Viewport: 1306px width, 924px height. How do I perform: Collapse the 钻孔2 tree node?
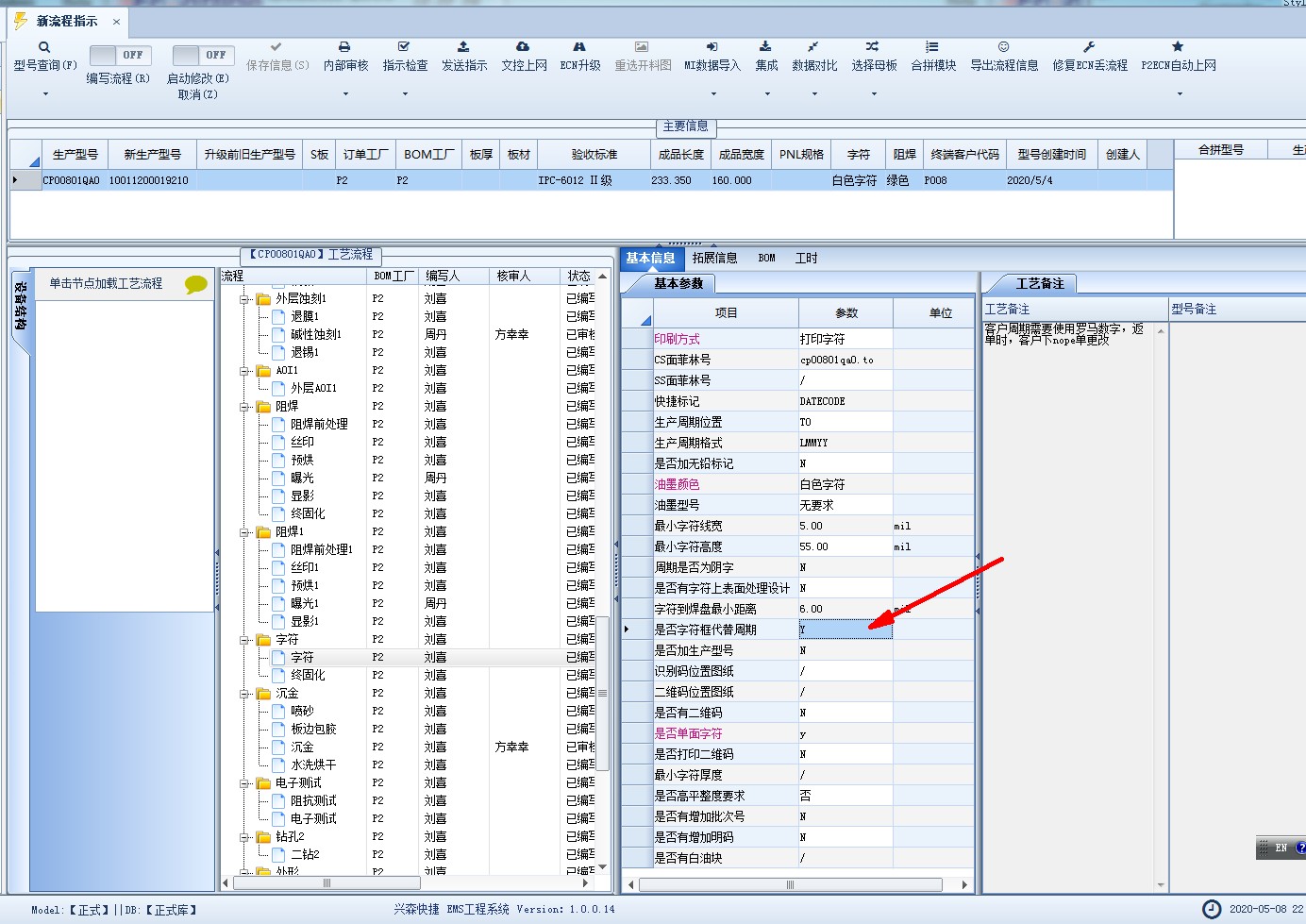coord(245,837)
